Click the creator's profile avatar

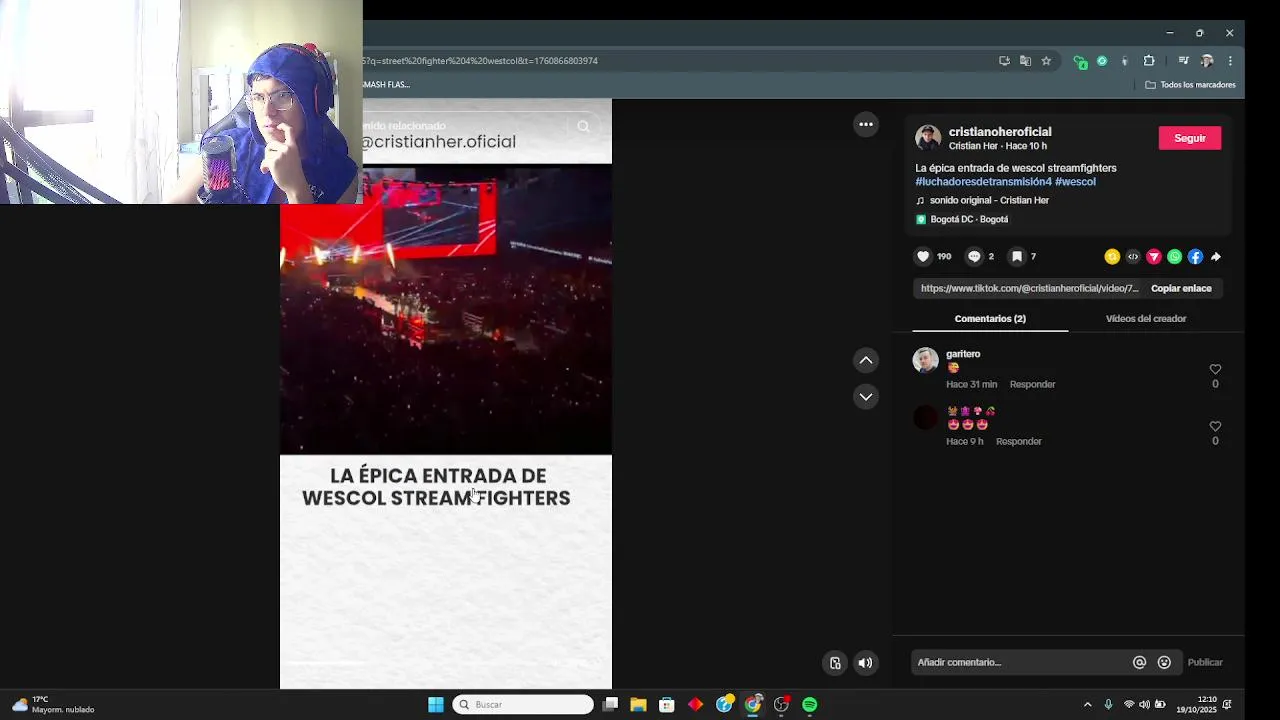(928, 138)
